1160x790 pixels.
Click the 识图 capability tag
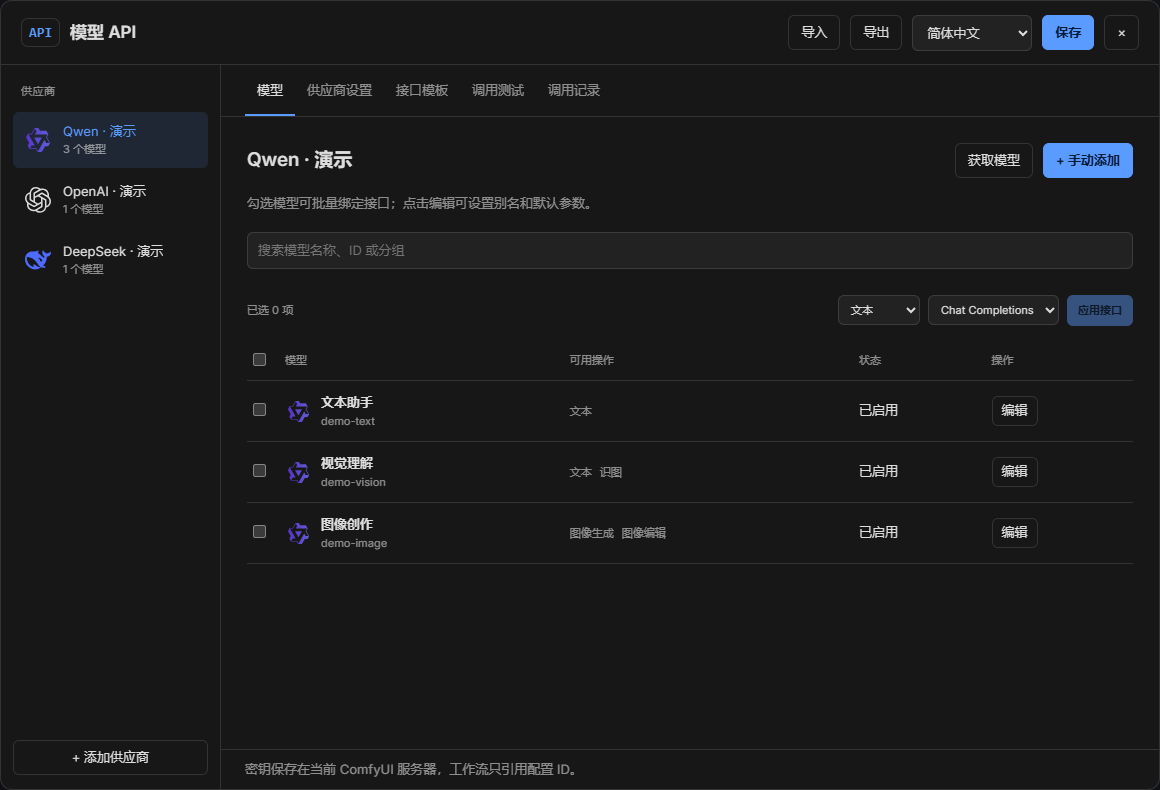(x=610, y=473)
